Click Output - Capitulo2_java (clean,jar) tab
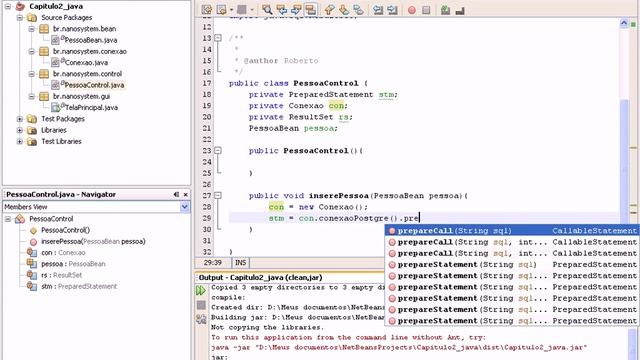The height and width of the screenshot is (360, 640). click(x=260, y=278)
